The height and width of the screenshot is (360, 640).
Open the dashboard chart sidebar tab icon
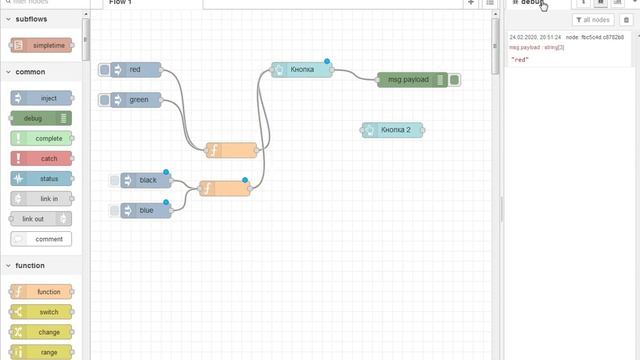617,2
